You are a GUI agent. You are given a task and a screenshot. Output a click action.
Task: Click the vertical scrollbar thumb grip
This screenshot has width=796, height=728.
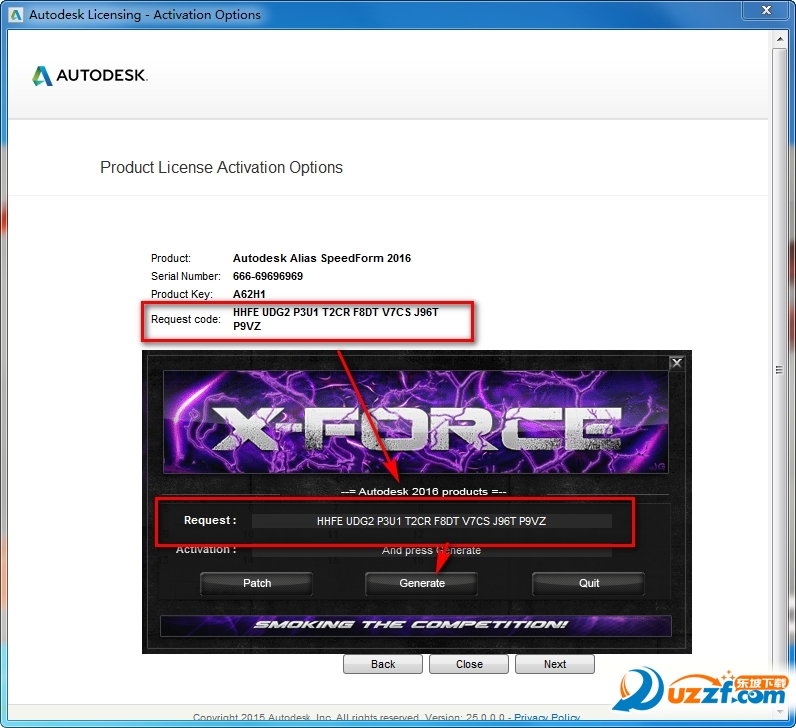(x=779, y=370)
